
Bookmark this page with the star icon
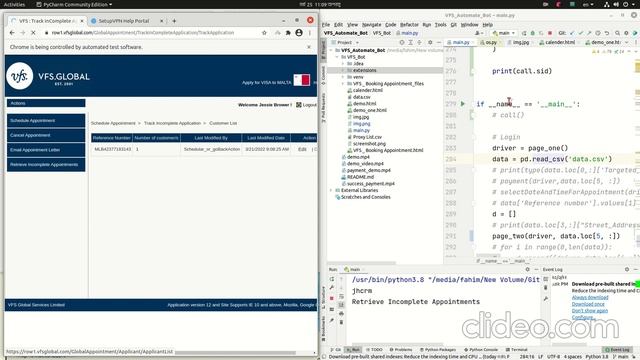click(x=264, y=33)
